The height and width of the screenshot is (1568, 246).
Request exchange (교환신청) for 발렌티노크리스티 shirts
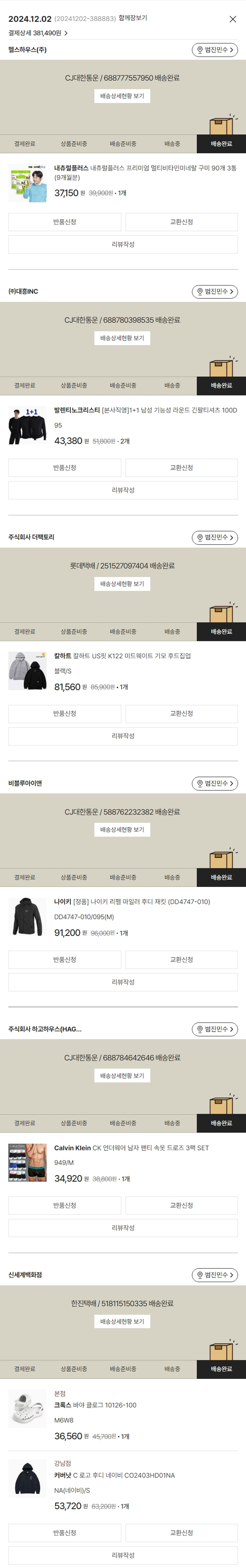pos(181,467)
